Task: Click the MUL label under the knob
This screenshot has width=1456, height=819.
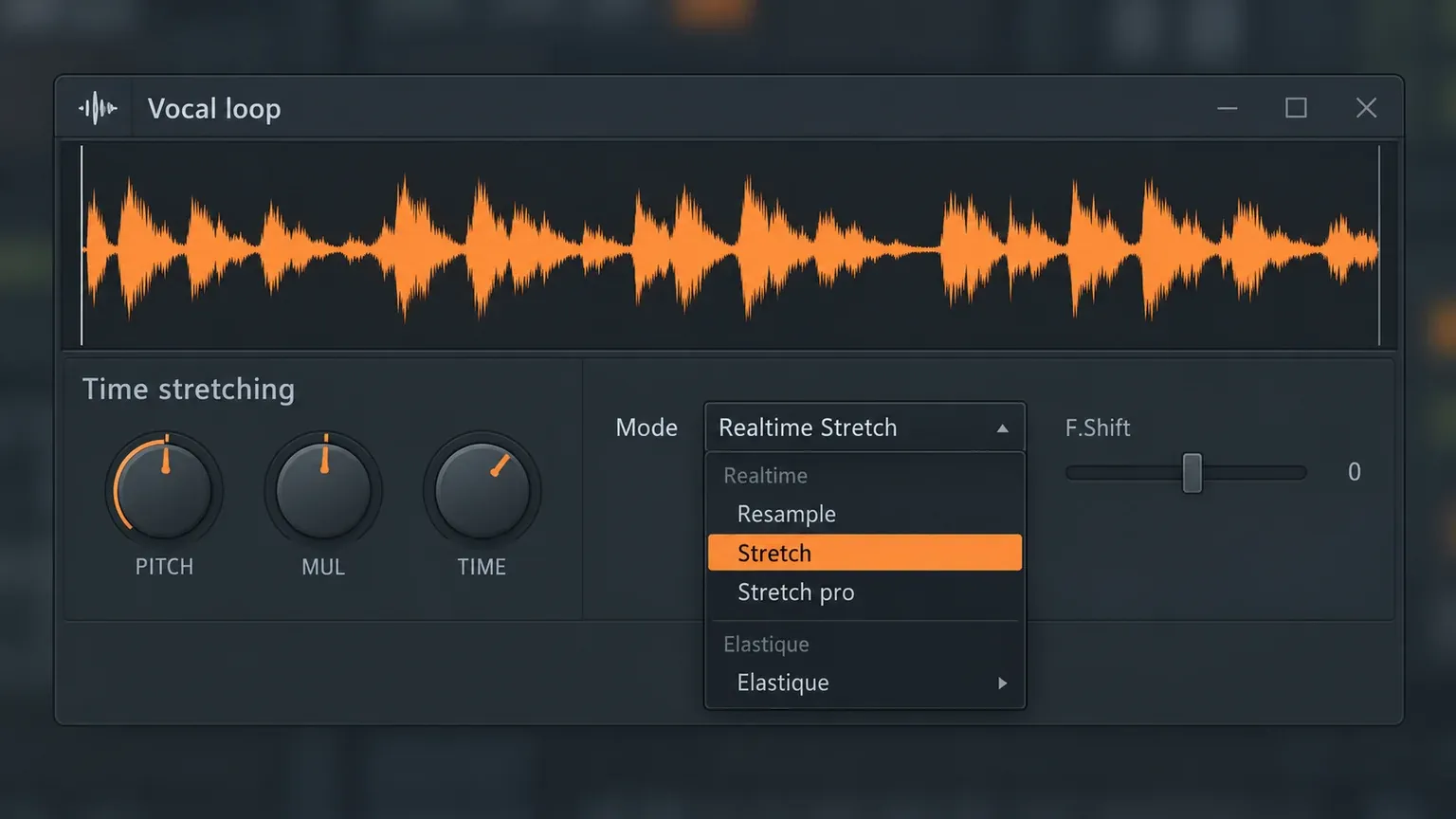Action: click(x=323, y=567)
